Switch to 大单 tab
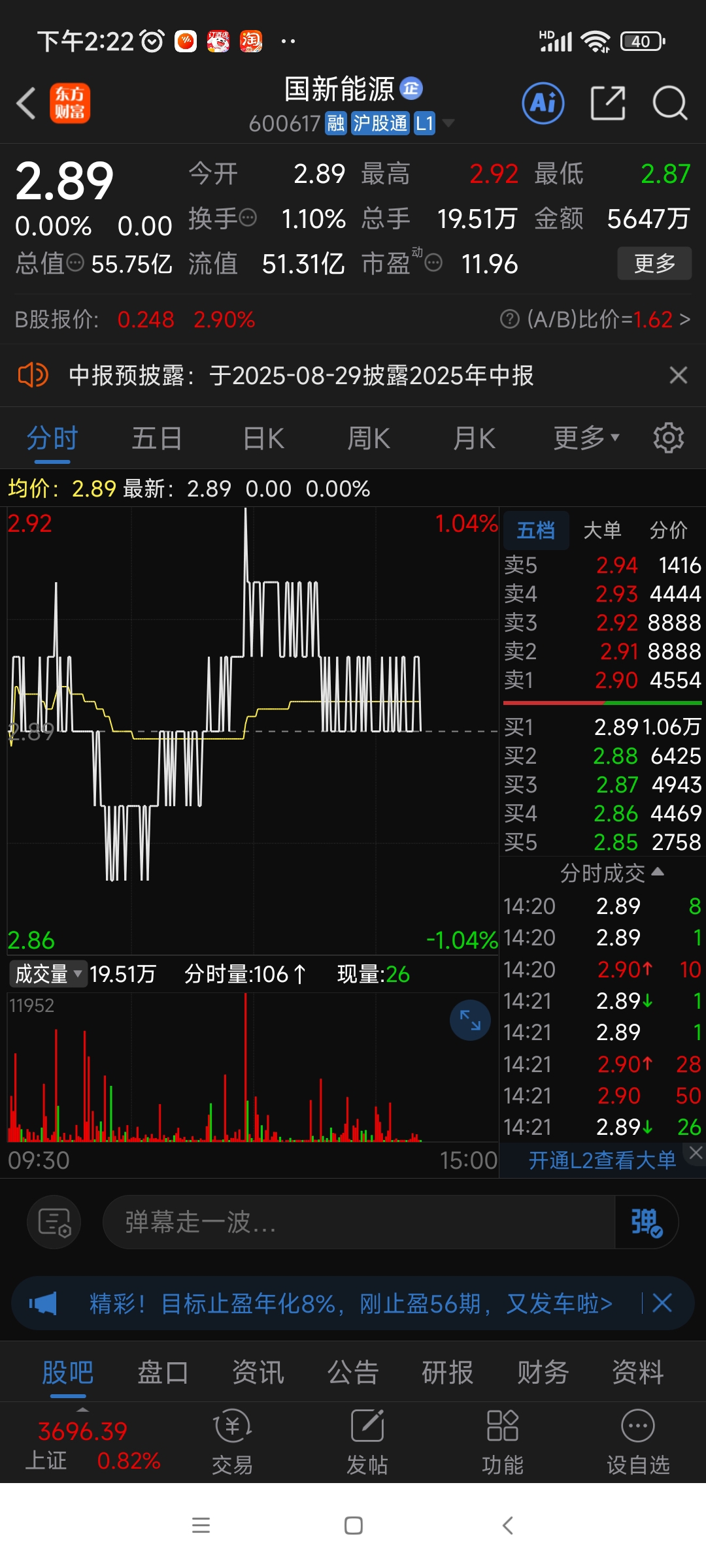This screenshot has height=1568, width=706. click(x=602, y=530)
